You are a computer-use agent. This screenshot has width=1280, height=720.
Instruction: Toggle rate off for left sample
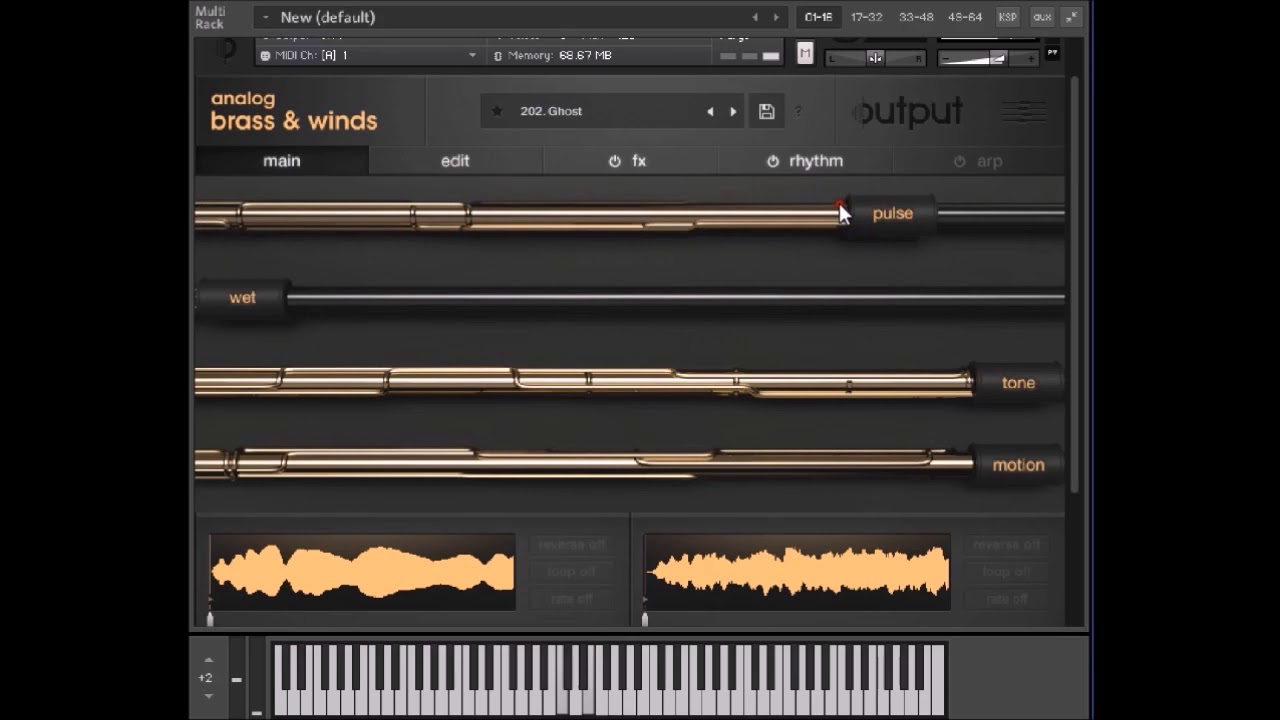point(572,599)
